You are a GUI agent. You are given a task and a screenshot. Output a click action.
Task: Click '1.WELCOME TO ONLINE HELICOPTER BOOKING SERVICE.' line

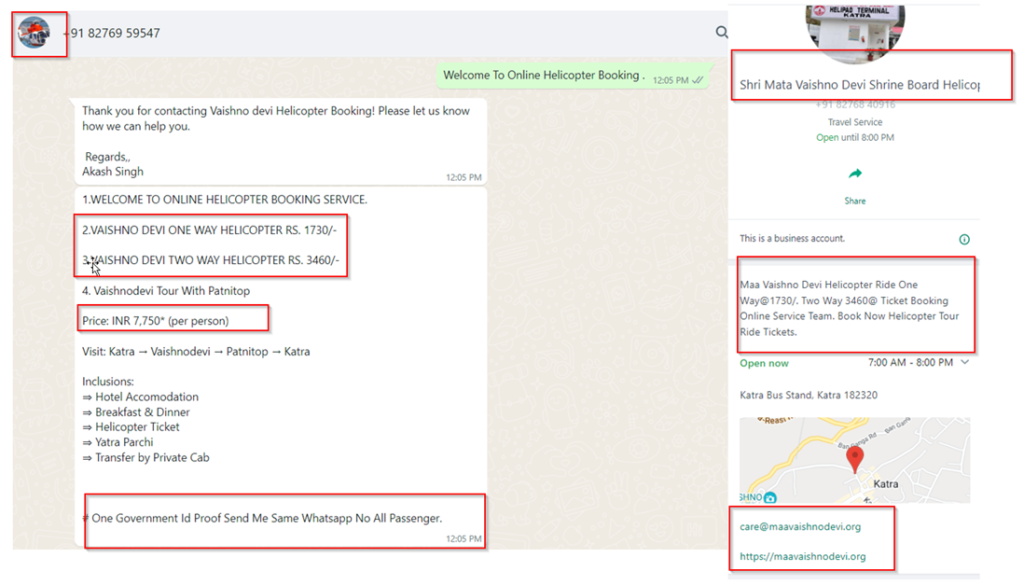(x=225, y=200)
